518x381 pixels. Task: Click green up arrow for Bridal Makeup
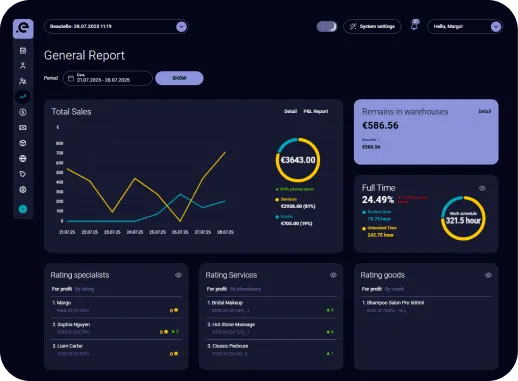pyautogui.click(x=328, y=310)
